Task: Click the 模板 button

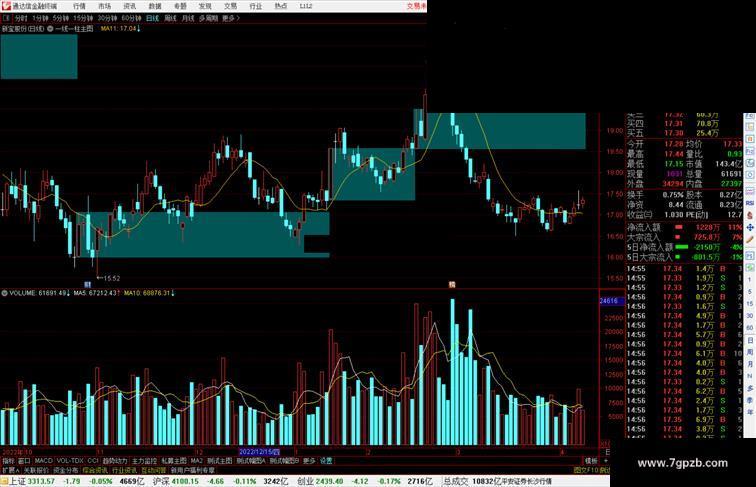Action: pyautogui.click(x=592, y=461)
